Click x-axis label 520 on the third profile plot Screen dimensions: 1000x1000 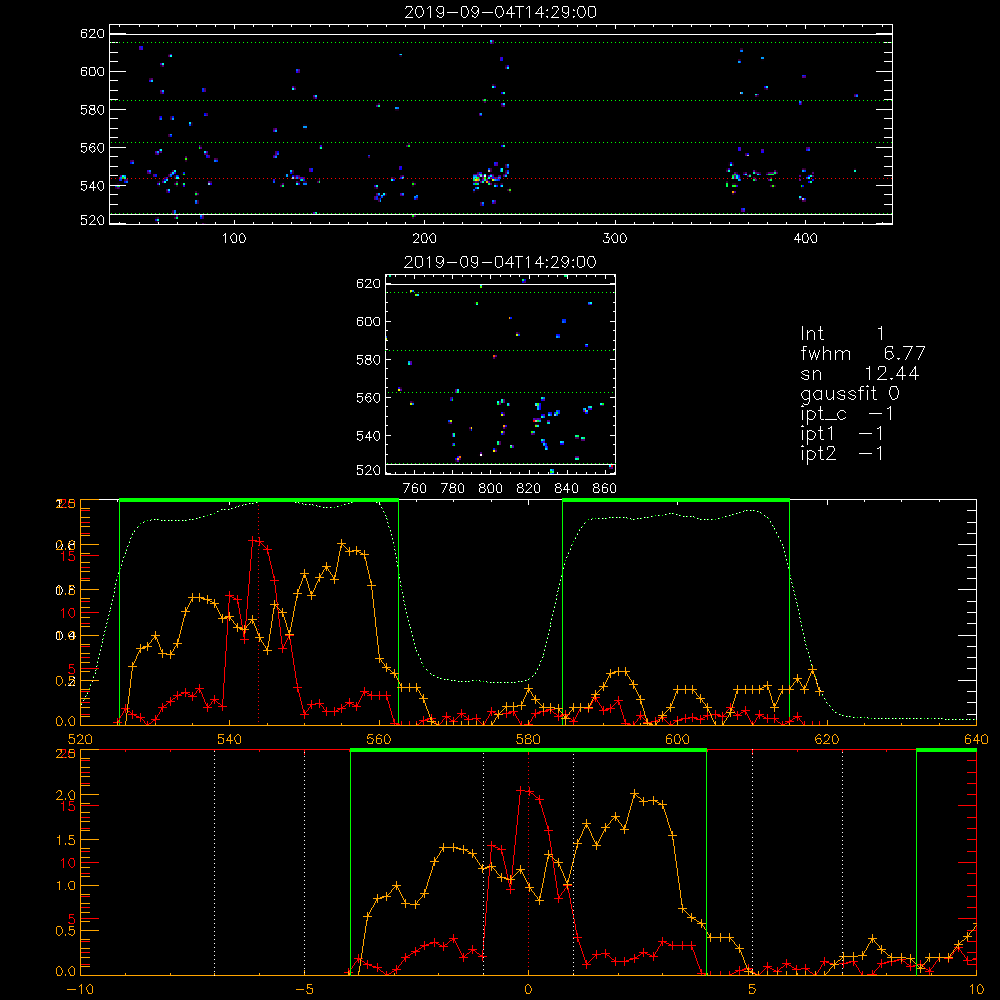coord(80,739)
